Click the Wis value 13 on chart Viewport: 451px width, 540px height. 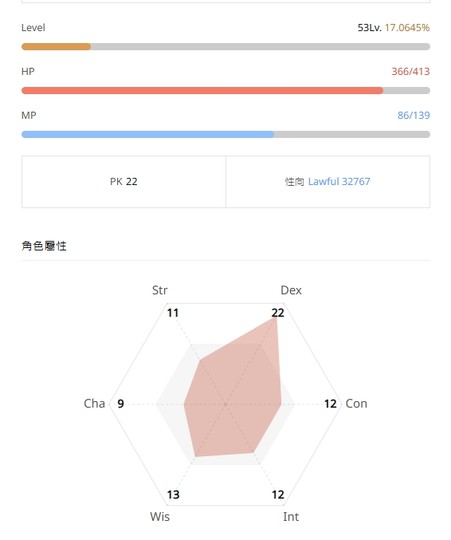tap(173, 495)
